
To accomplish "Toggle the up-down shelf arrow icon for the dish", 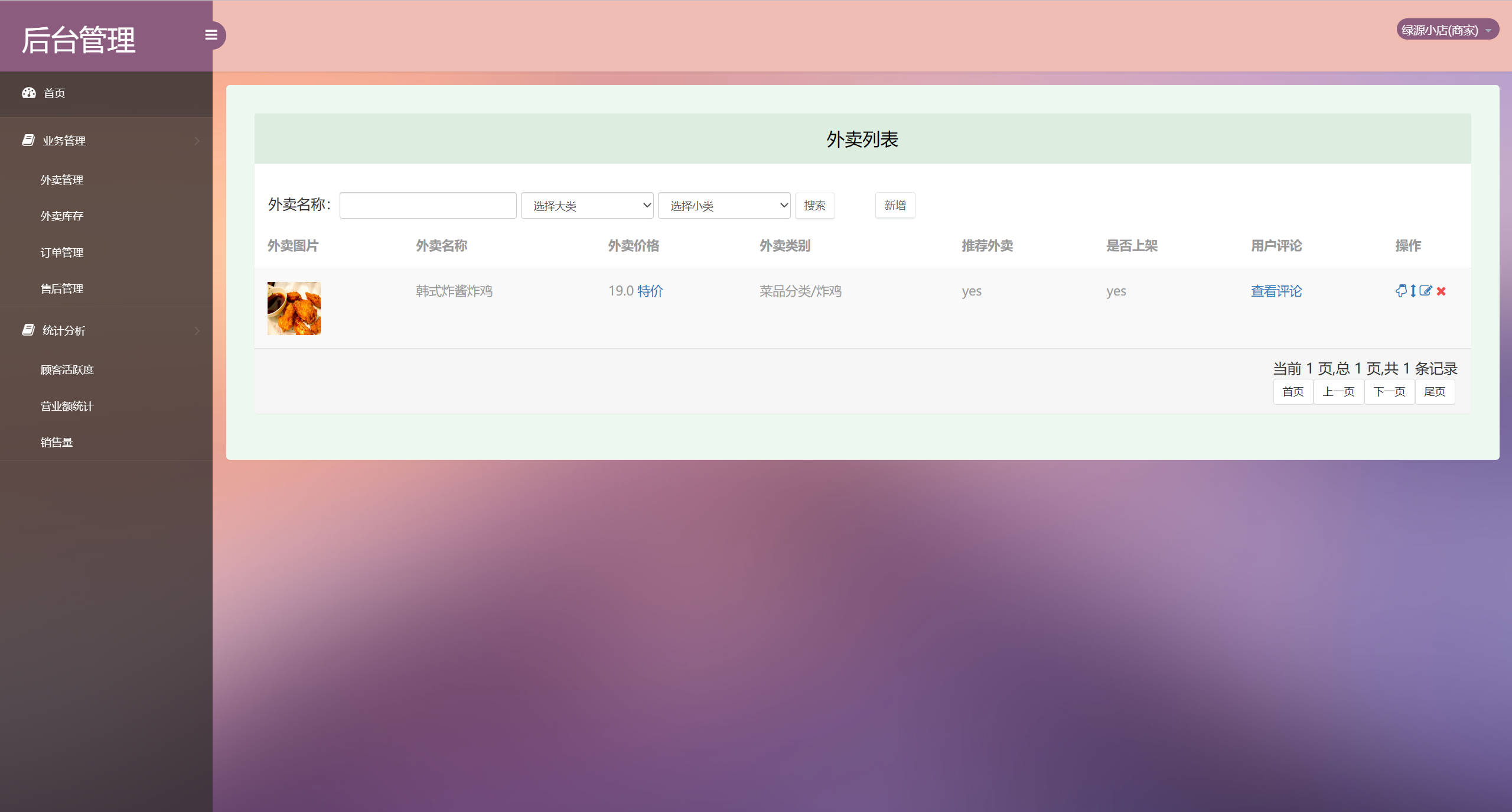I will click(x=1413, y=291).
